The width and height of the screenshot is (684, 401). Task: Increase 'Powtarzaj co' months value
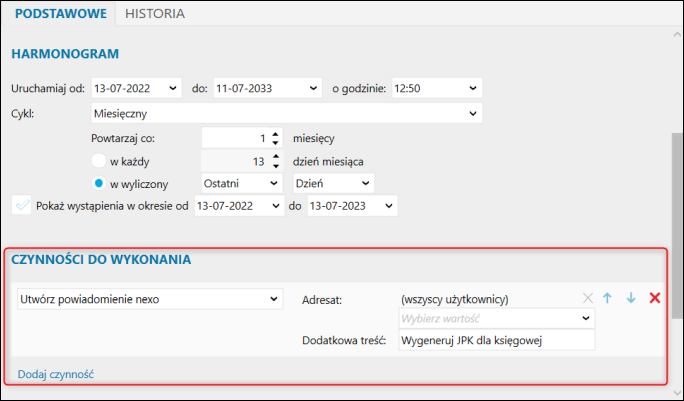[x=275, y=135]
